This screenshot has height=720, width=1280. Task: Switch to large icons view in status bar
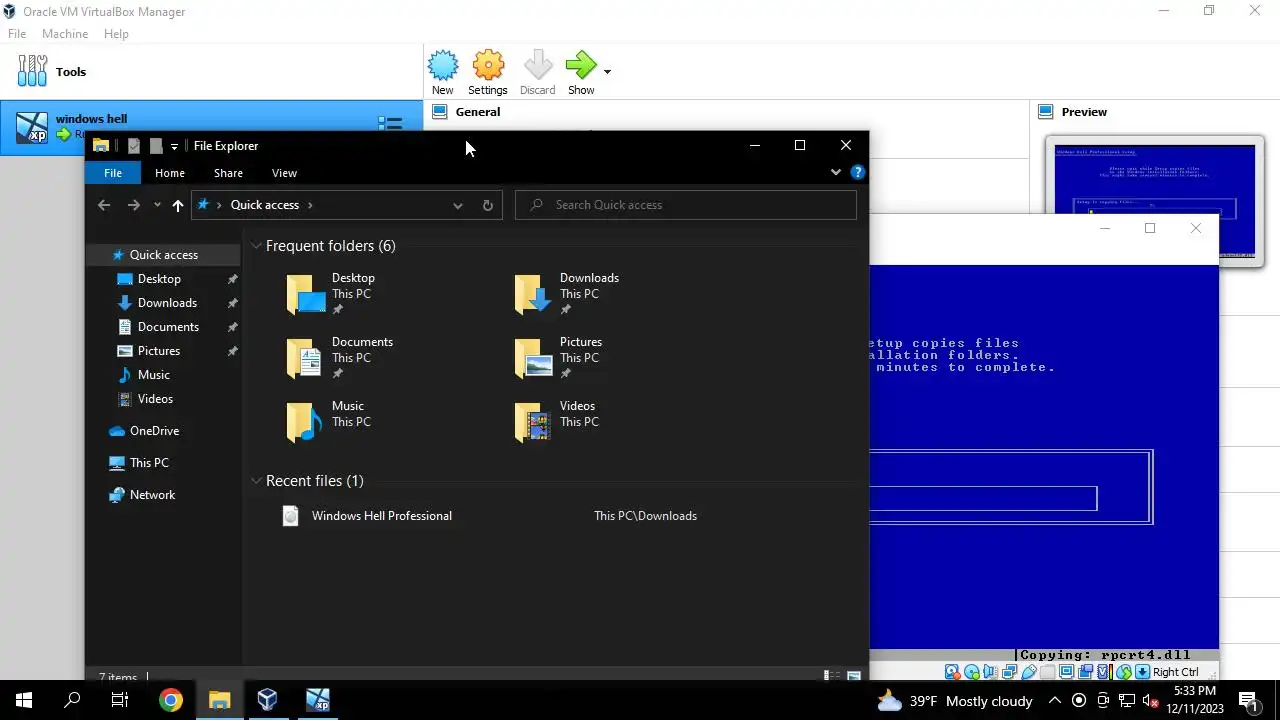[x=854, y=677]
